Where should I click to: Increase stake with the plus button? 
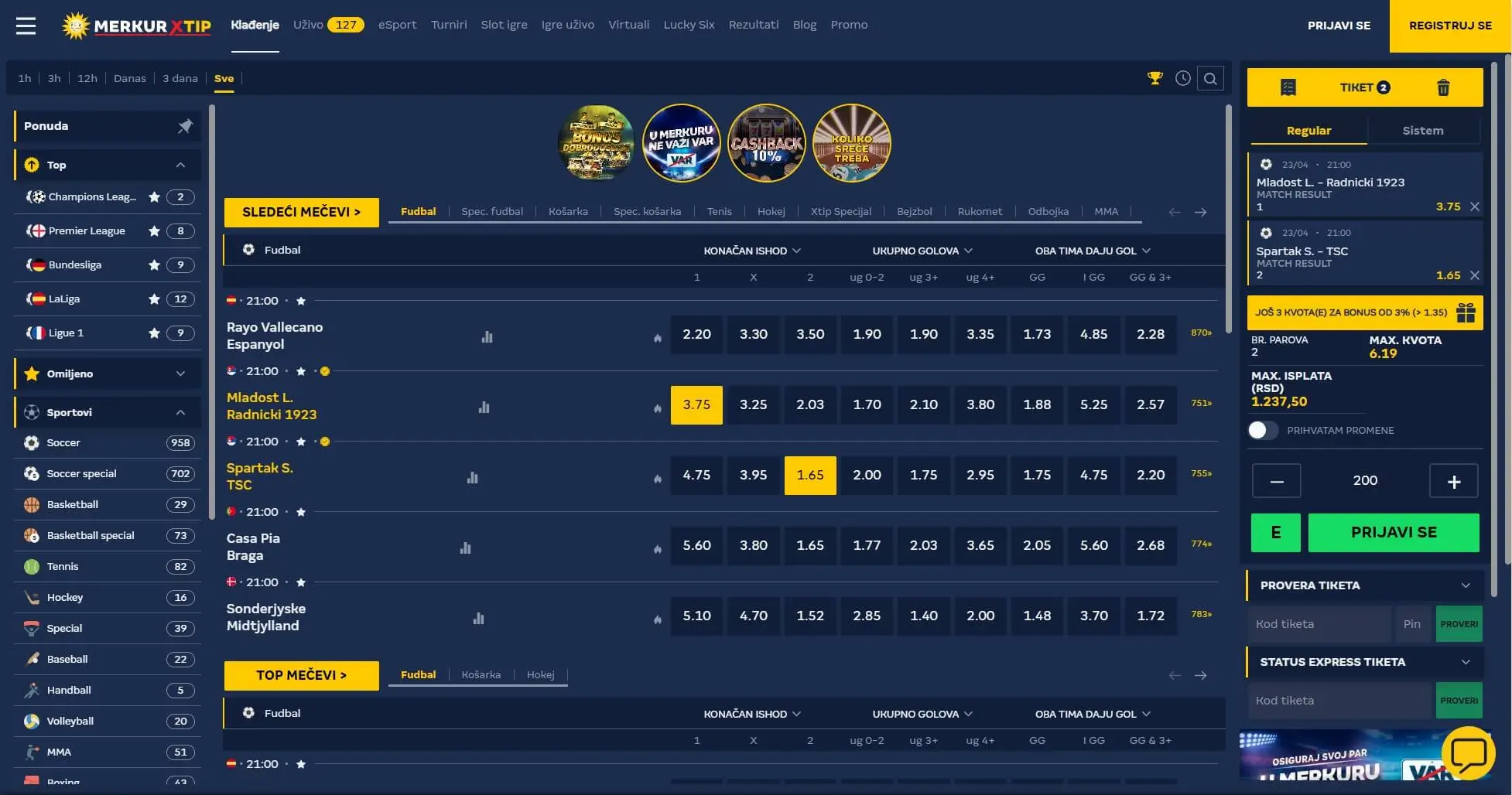1454,481
